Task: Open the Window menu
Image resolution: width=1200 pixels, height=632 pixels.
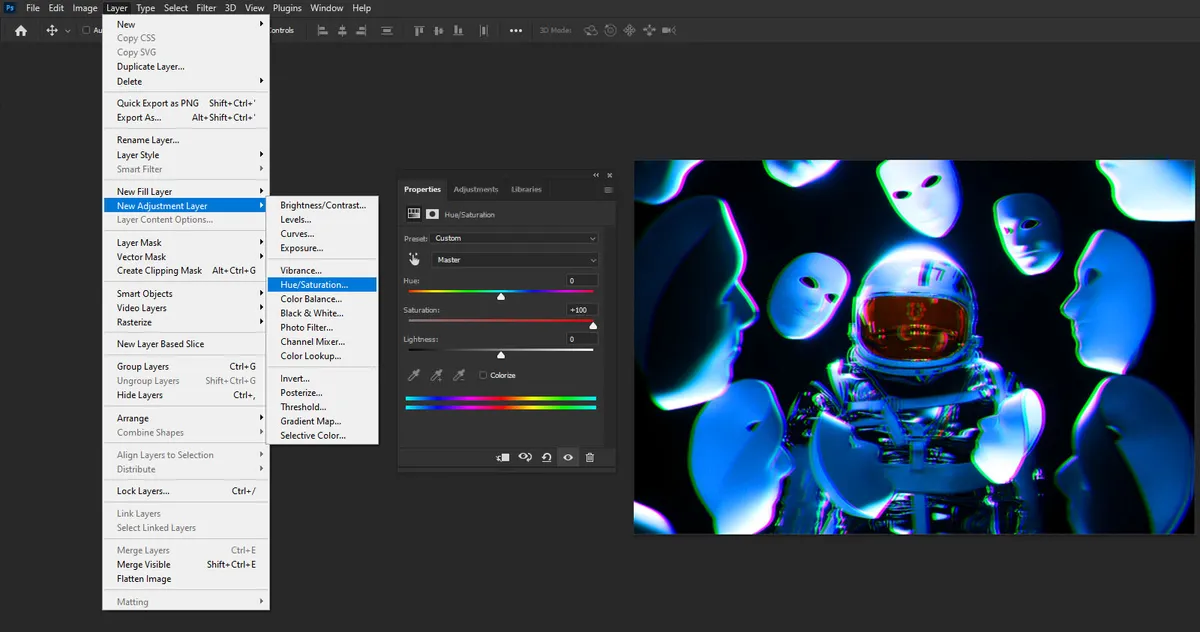Action: coord(326,8)
